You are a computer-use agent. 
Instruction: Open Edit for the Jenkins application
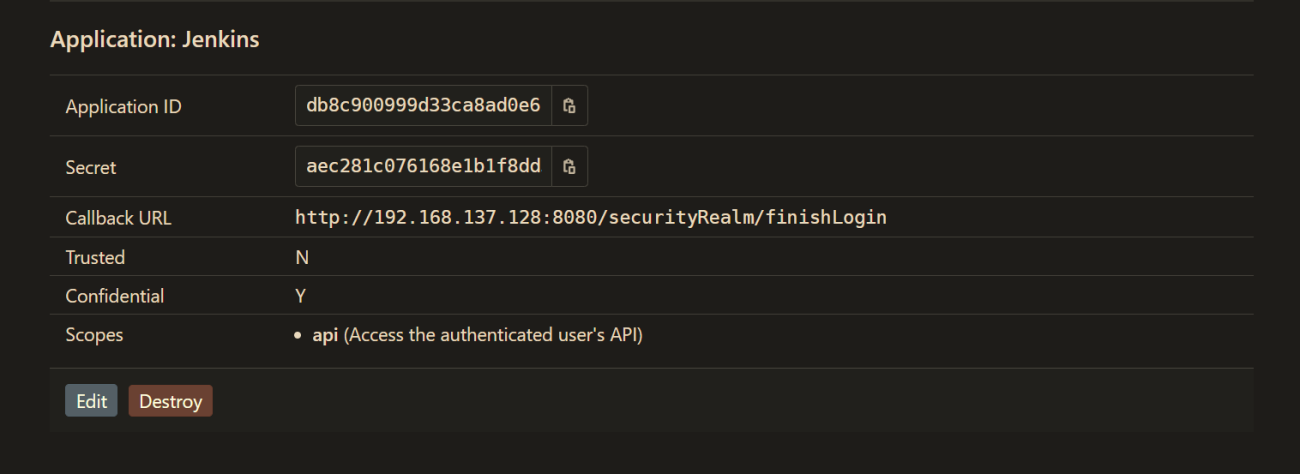tap(91, 401)
